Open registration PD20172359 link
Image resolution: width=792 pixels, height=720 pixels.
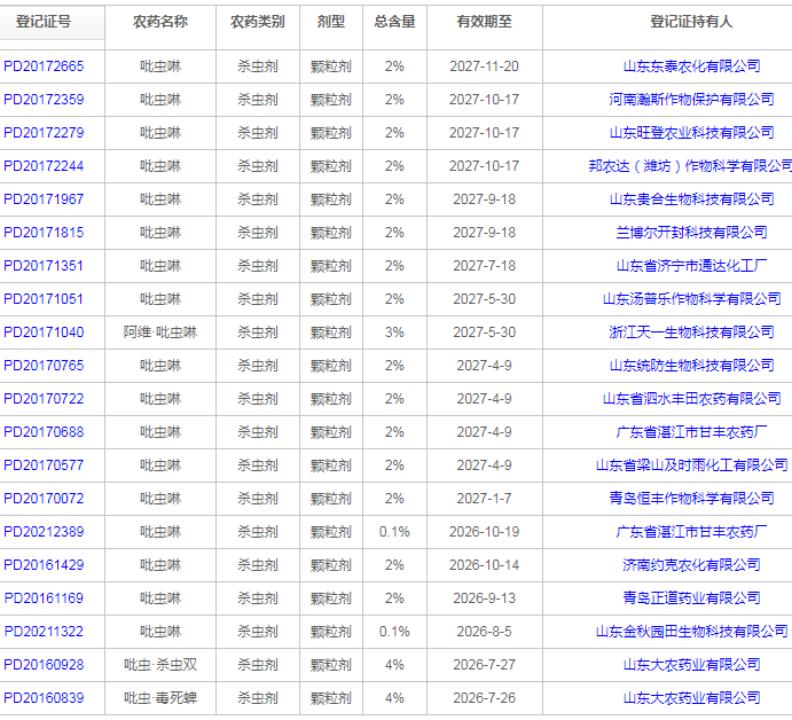(x=43, y=100)
